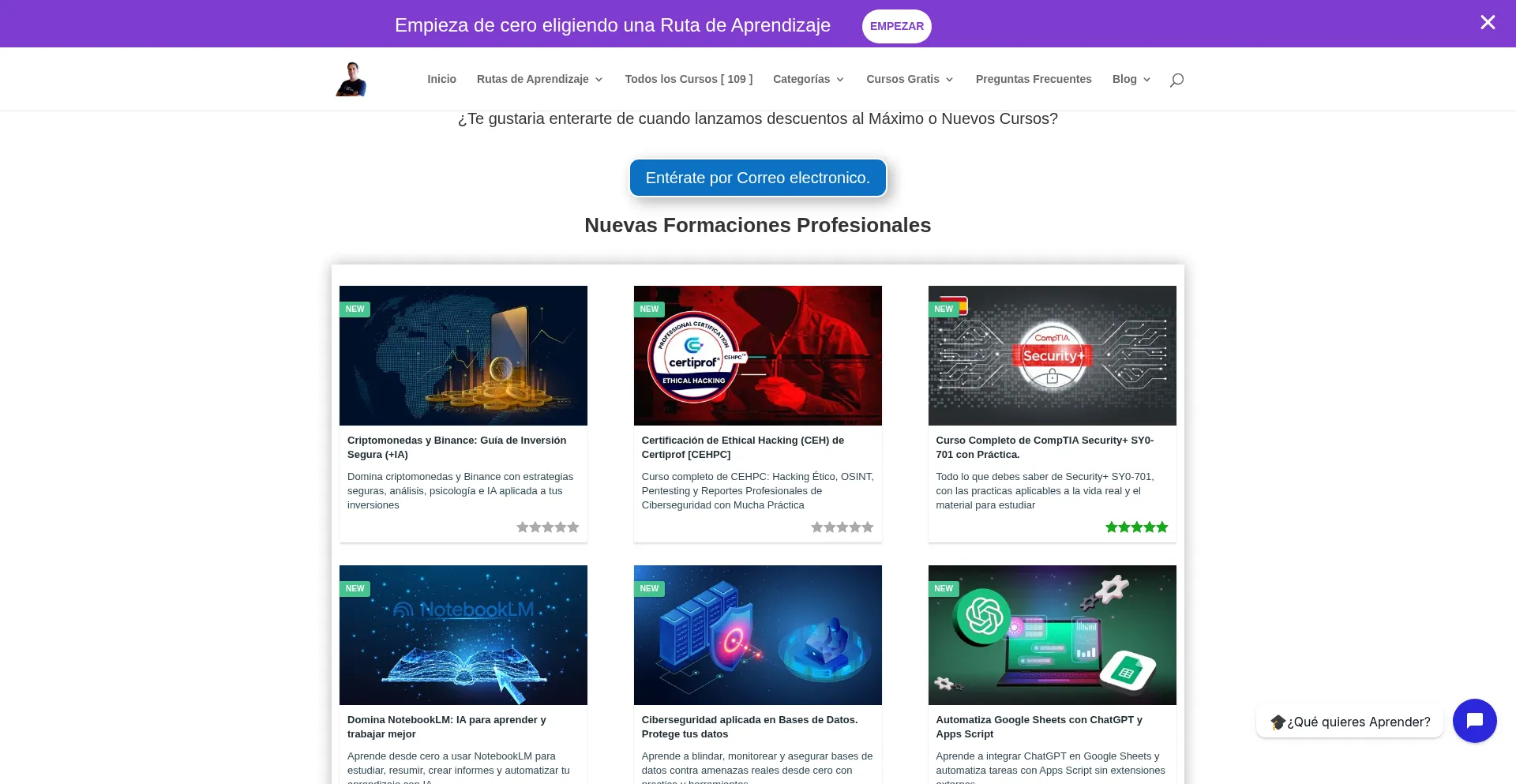
Task: Click the green star rating on CompTIA Security+
Action: (x=1136, y=527)
